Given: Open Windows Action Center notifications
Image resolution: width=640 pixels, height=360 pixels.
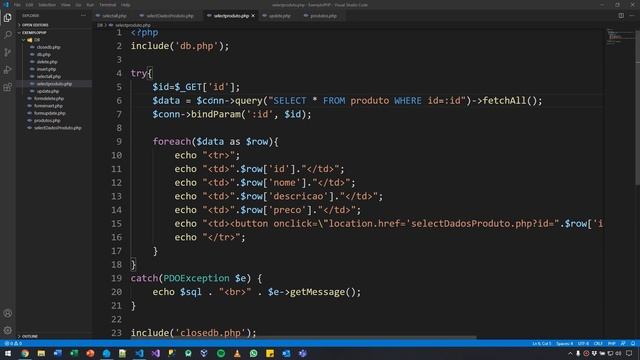Looking at the screenshot, I should click(x=629, y=353).
